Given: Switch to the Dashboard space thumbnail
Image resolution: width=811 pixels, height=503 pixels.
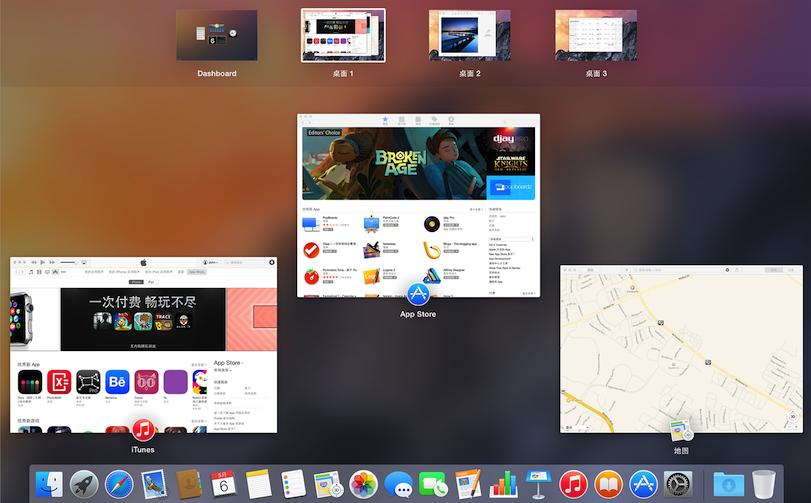Looking at the screenshot, I should pos(217,35).
